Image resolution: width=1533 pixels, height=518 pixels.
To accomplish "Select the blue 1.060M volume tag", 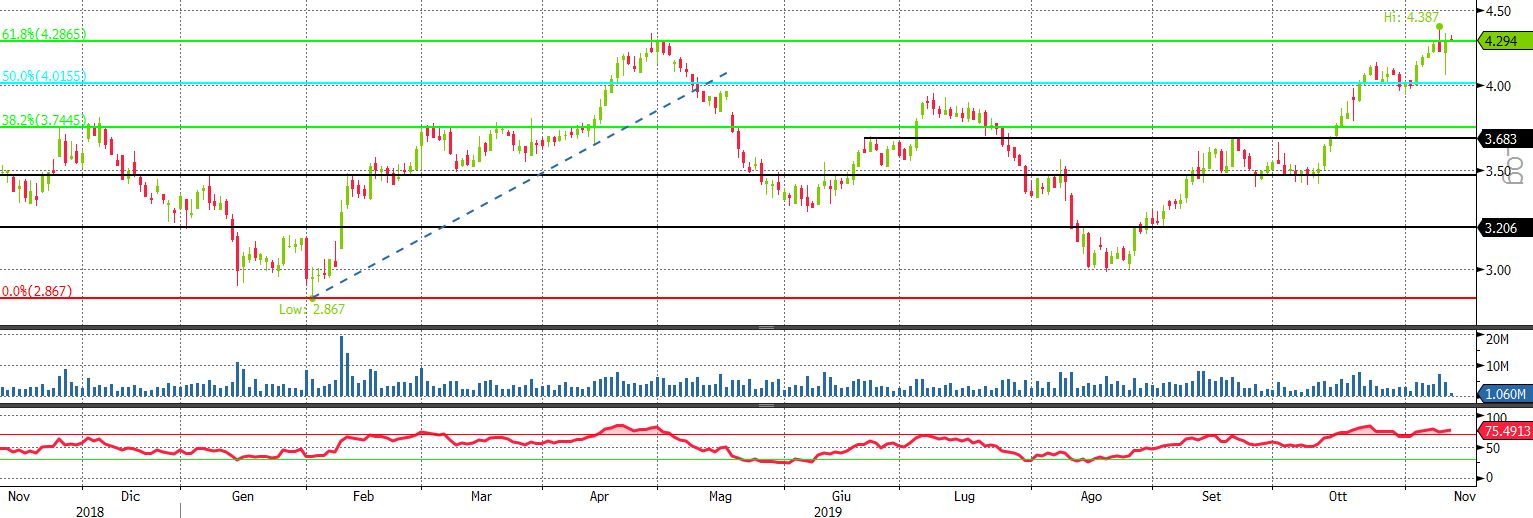I will (1503, 394).
